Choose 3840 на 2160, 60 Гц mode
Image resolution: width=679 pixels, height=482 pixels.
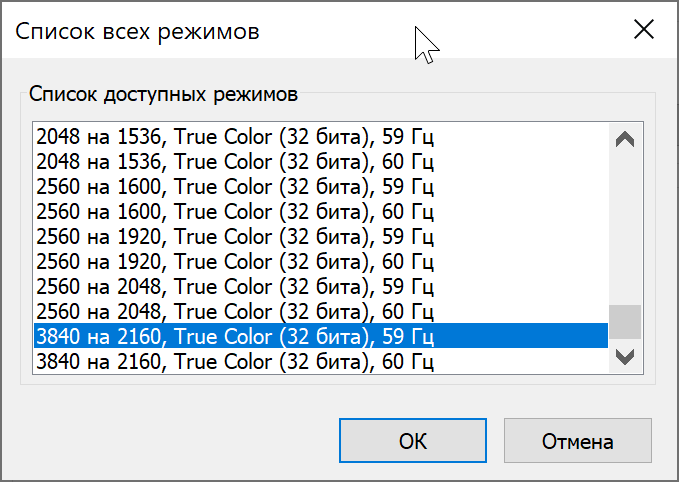pos(235,360)
